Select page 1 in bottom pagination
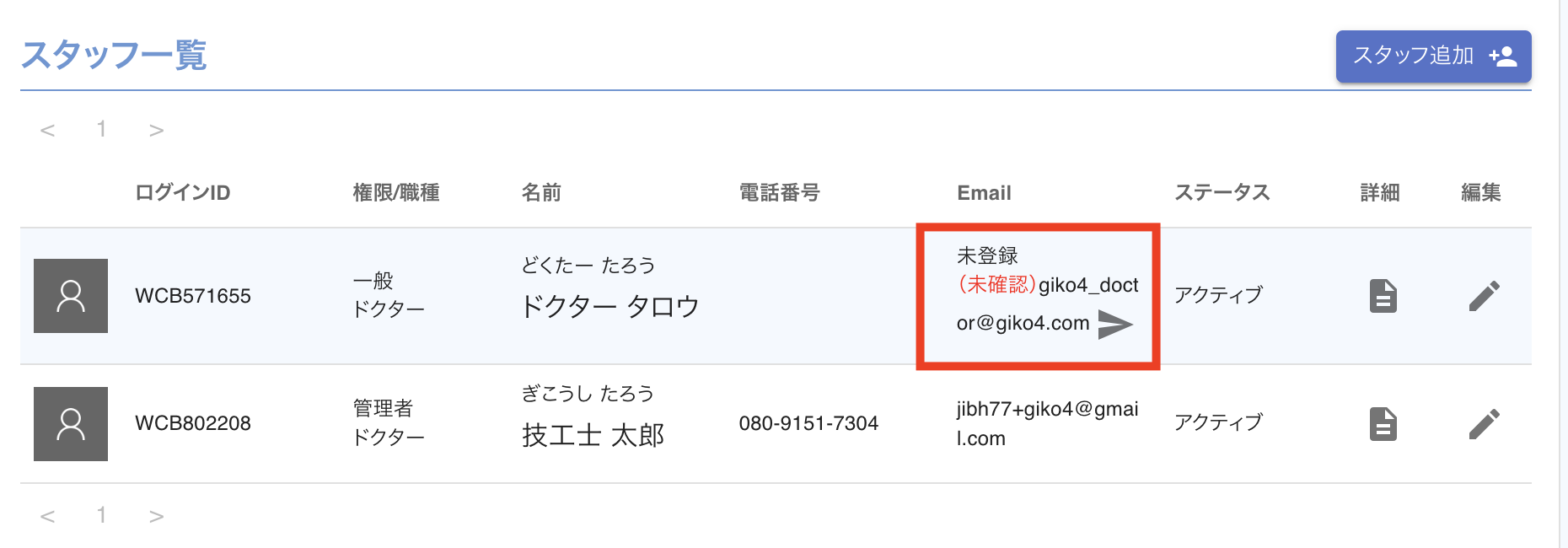The height and width of the screenshot is (548, 1568). [x=101, y=515]
